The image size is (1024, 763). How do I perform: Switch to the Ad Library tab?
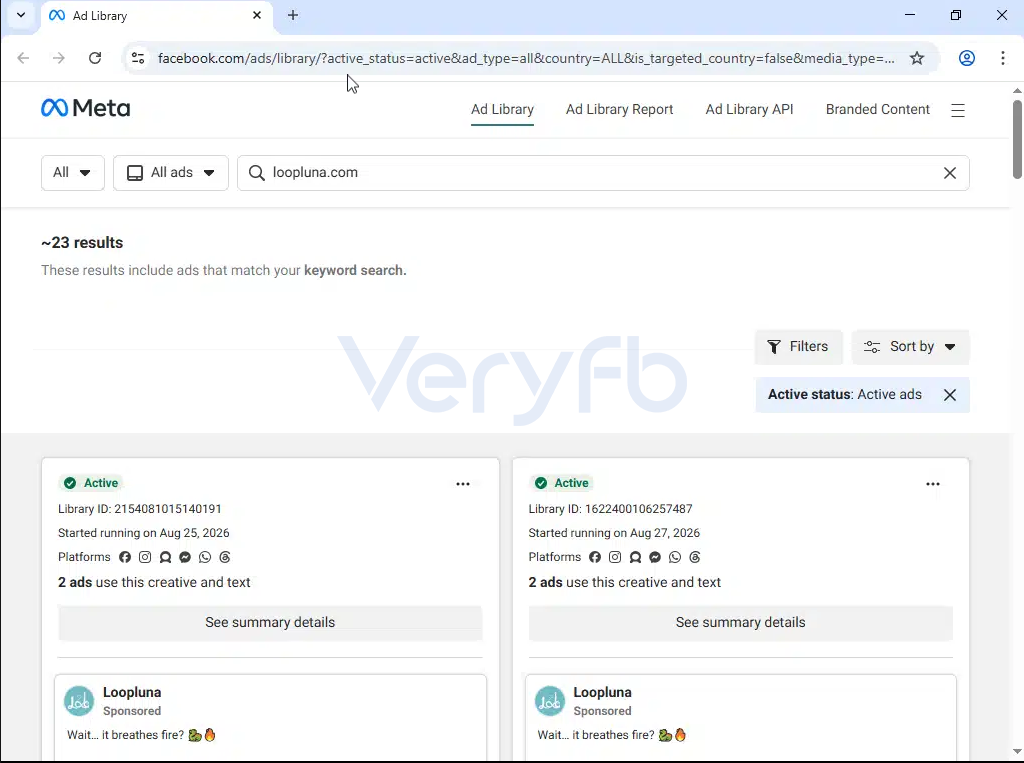(502, 110)
